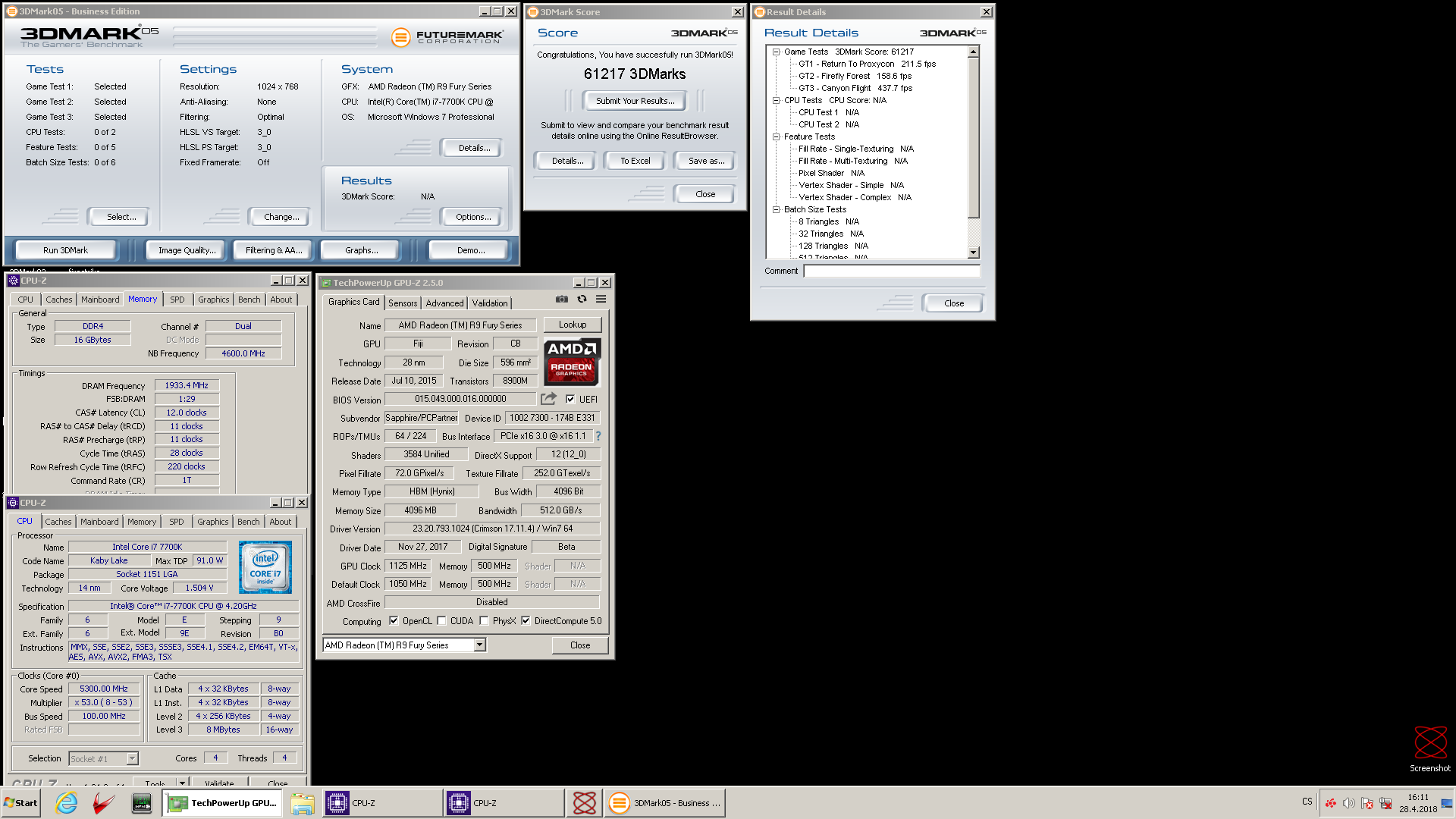Click the CS language indicator

click(x=1307, y=802)
